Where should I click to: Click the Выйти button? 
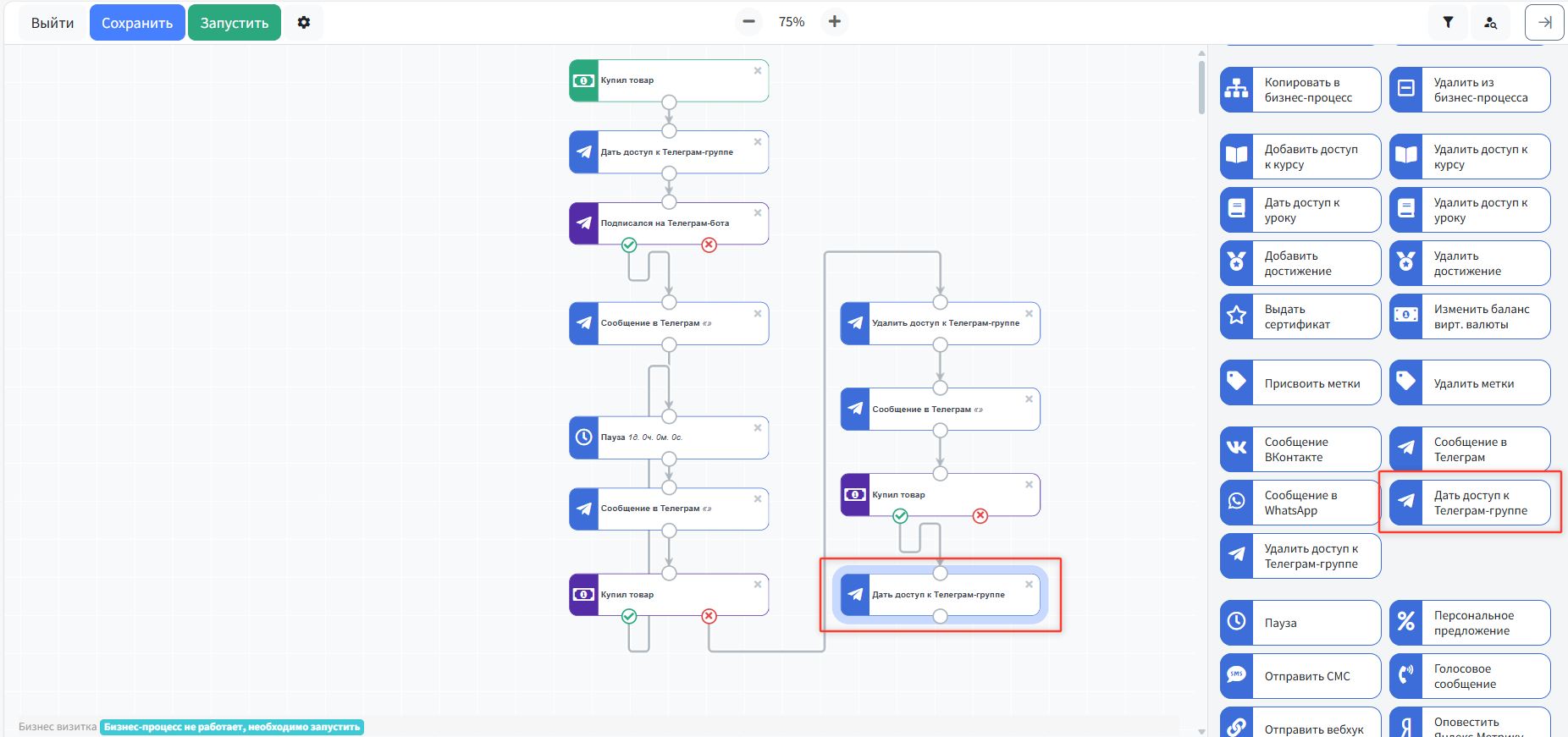[52, 23]
